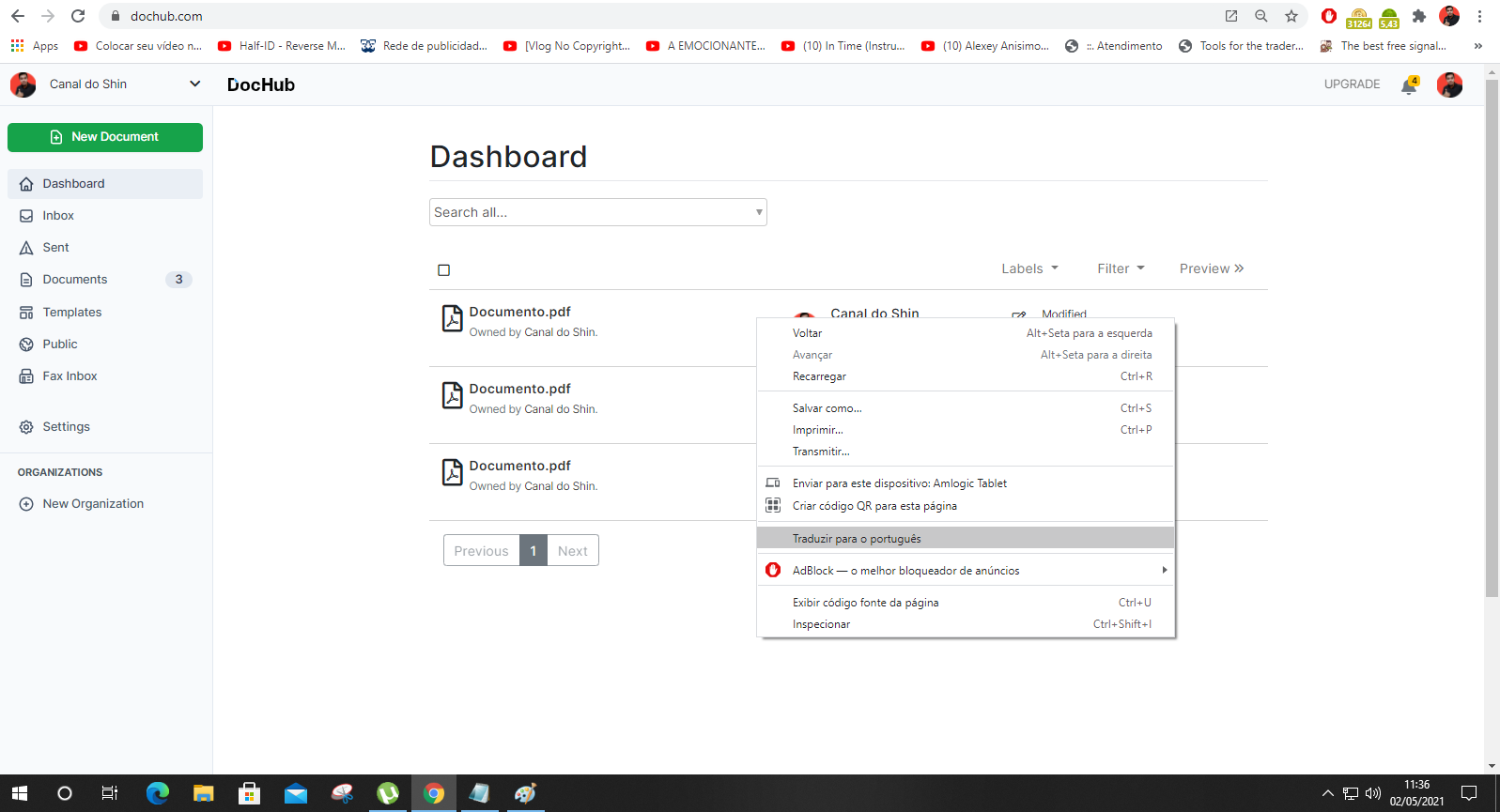Click the UPGRADE link
Screen dimensions: 1500x812
pyautogui.click(x=1352, y=84)
